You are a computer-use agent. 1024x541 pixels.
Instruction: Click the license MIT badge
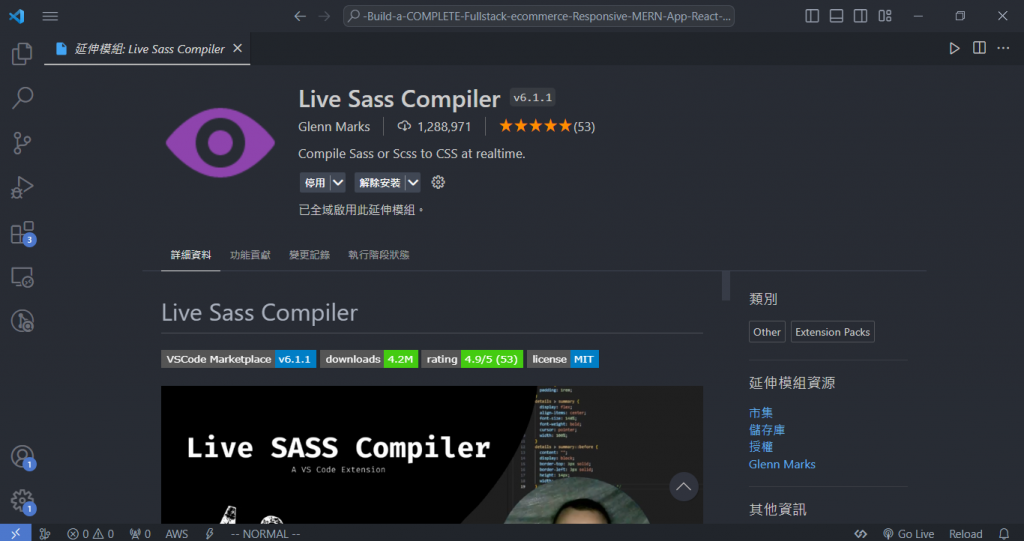pos(563,359)
